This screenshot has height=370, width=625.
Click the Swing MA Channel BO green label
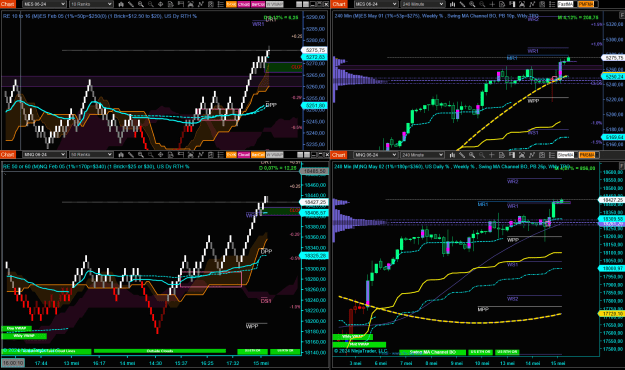click(x=432, y=352)
